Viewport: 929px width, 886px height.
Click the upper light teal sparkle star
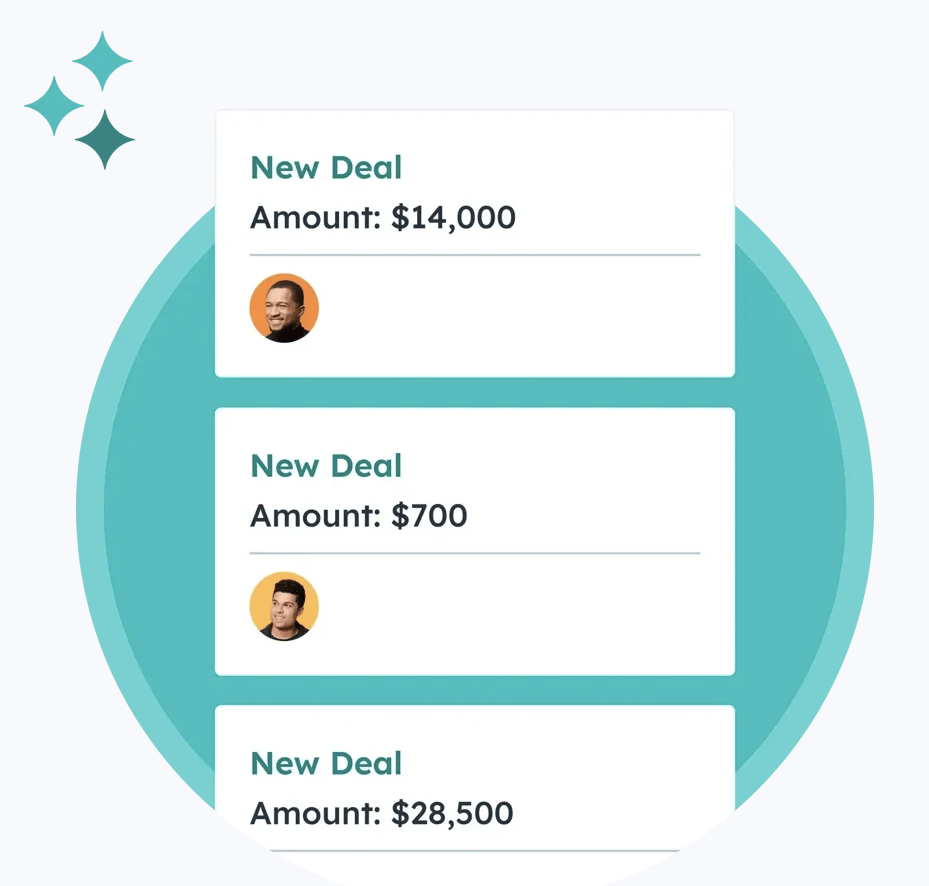click(102, 60)
